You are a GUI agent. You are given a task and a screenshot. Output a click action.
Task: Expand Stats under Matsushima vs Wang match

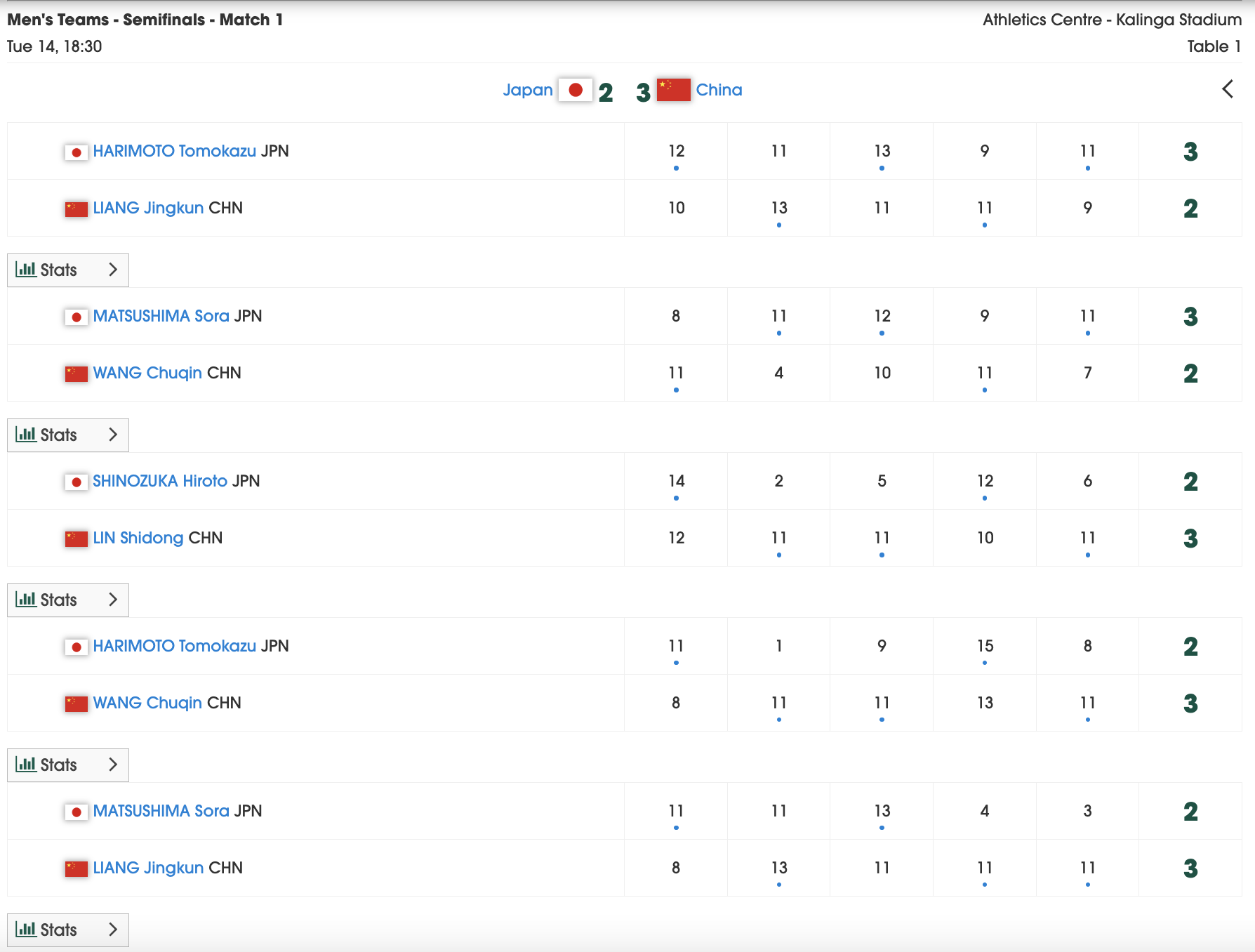click(68, 435)
